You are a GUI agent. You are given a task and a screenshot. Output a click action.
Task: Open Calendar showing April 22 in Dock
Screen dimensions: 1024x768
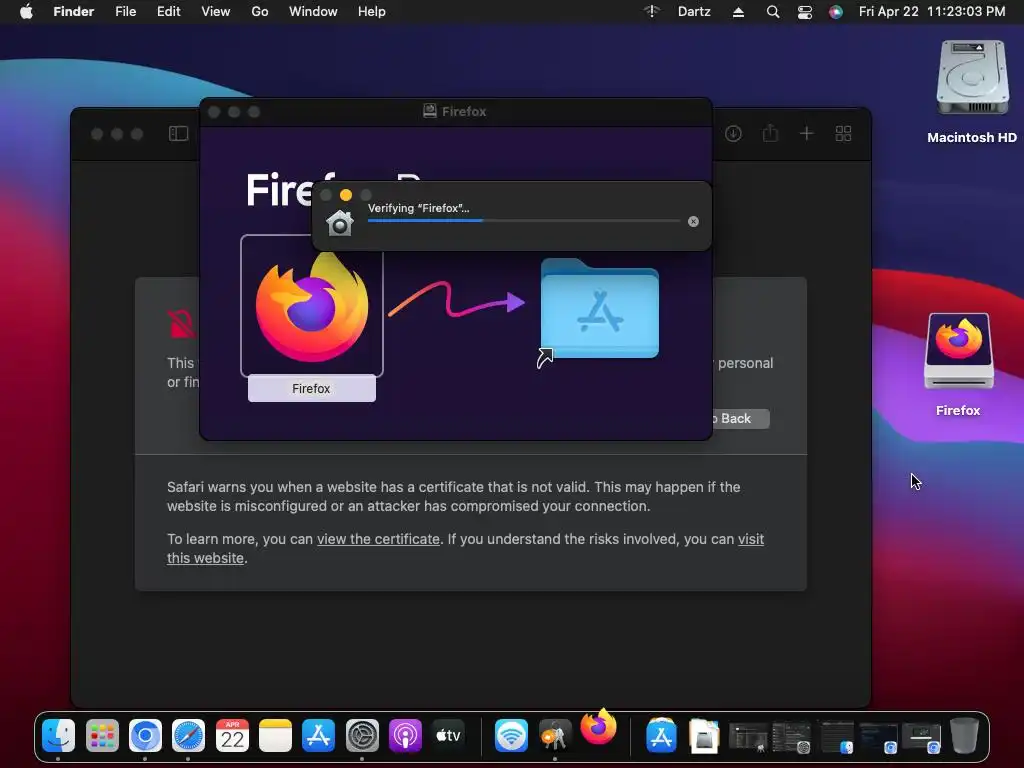pos(232,736)
